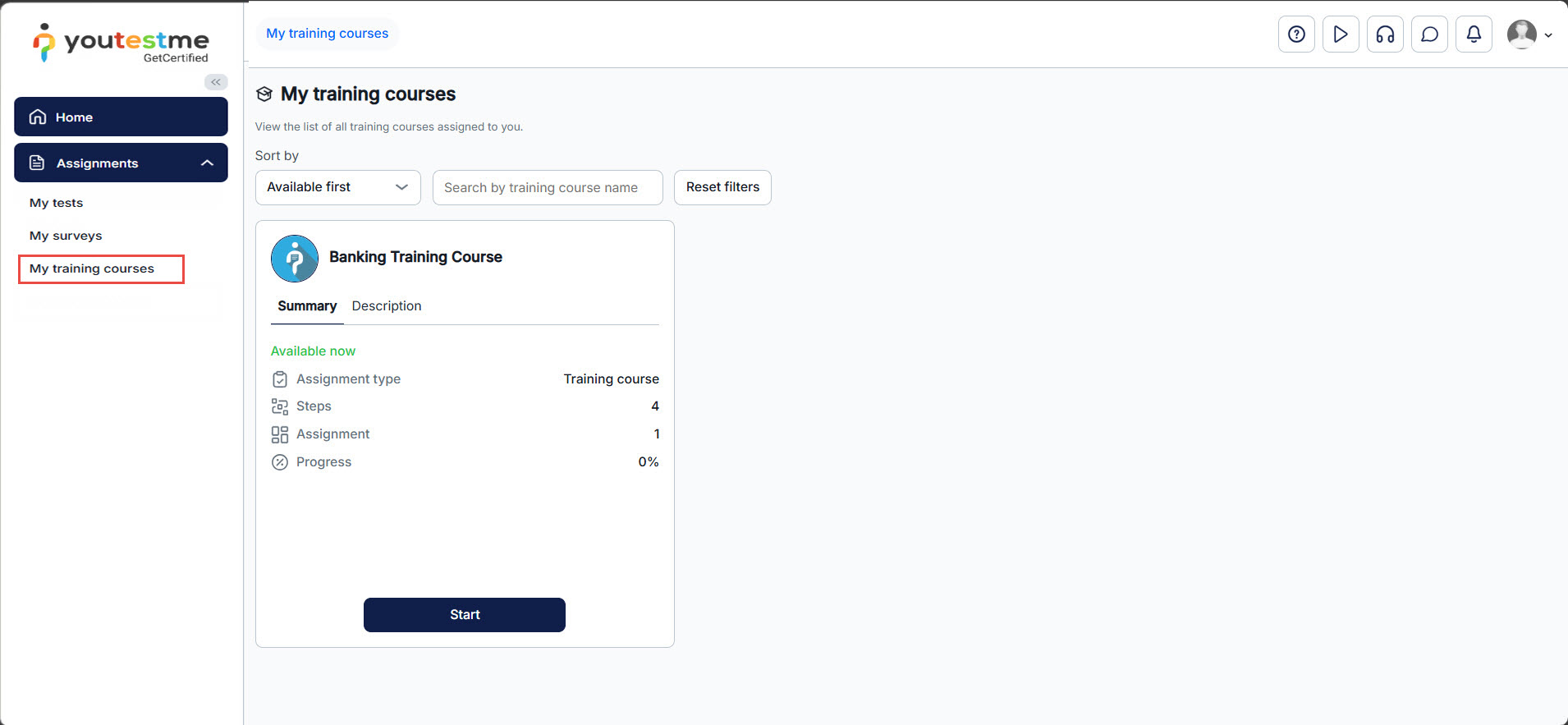Click the Reset filters button
Screen dimensions: 1568x725
click(722, 187)
